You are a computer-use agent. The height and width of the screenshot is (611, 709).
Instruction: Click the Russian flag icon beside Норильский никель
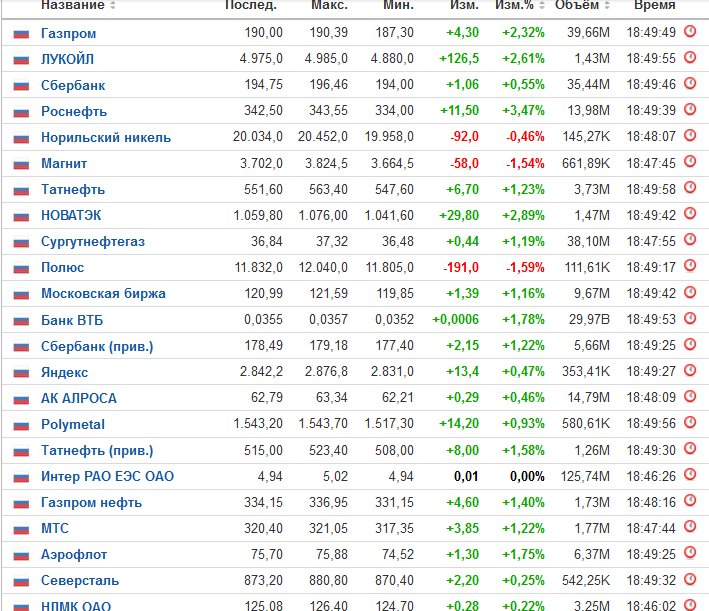pos(21,138)
